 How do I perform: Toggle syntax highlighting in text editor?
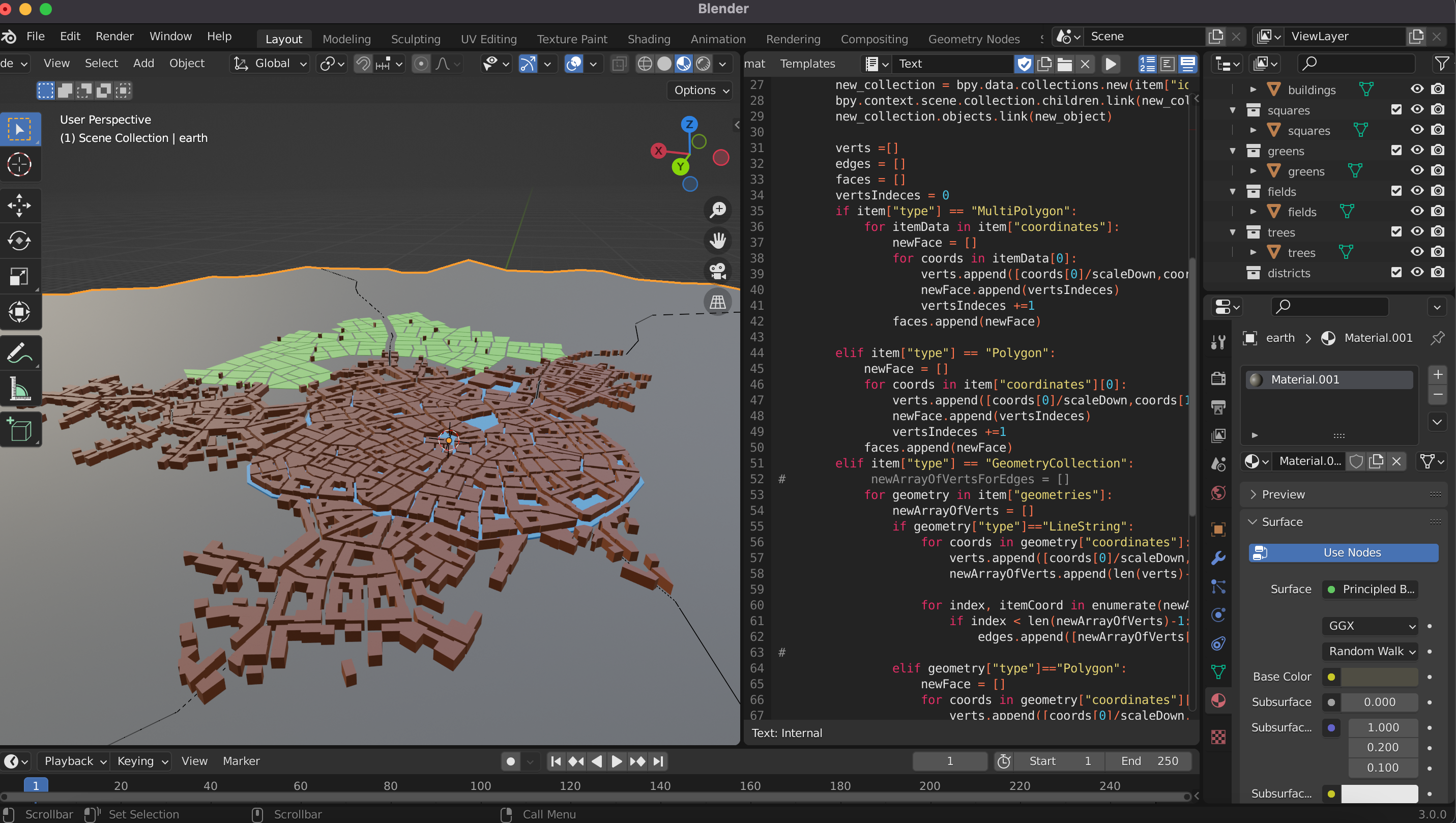[1187, 64]
